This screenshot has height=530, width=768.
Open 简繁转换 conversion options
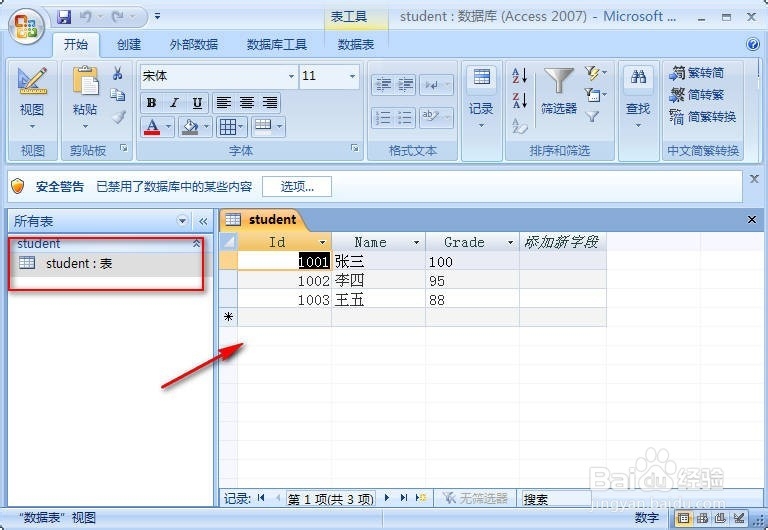pyautogui.click(x=703, y=117)
